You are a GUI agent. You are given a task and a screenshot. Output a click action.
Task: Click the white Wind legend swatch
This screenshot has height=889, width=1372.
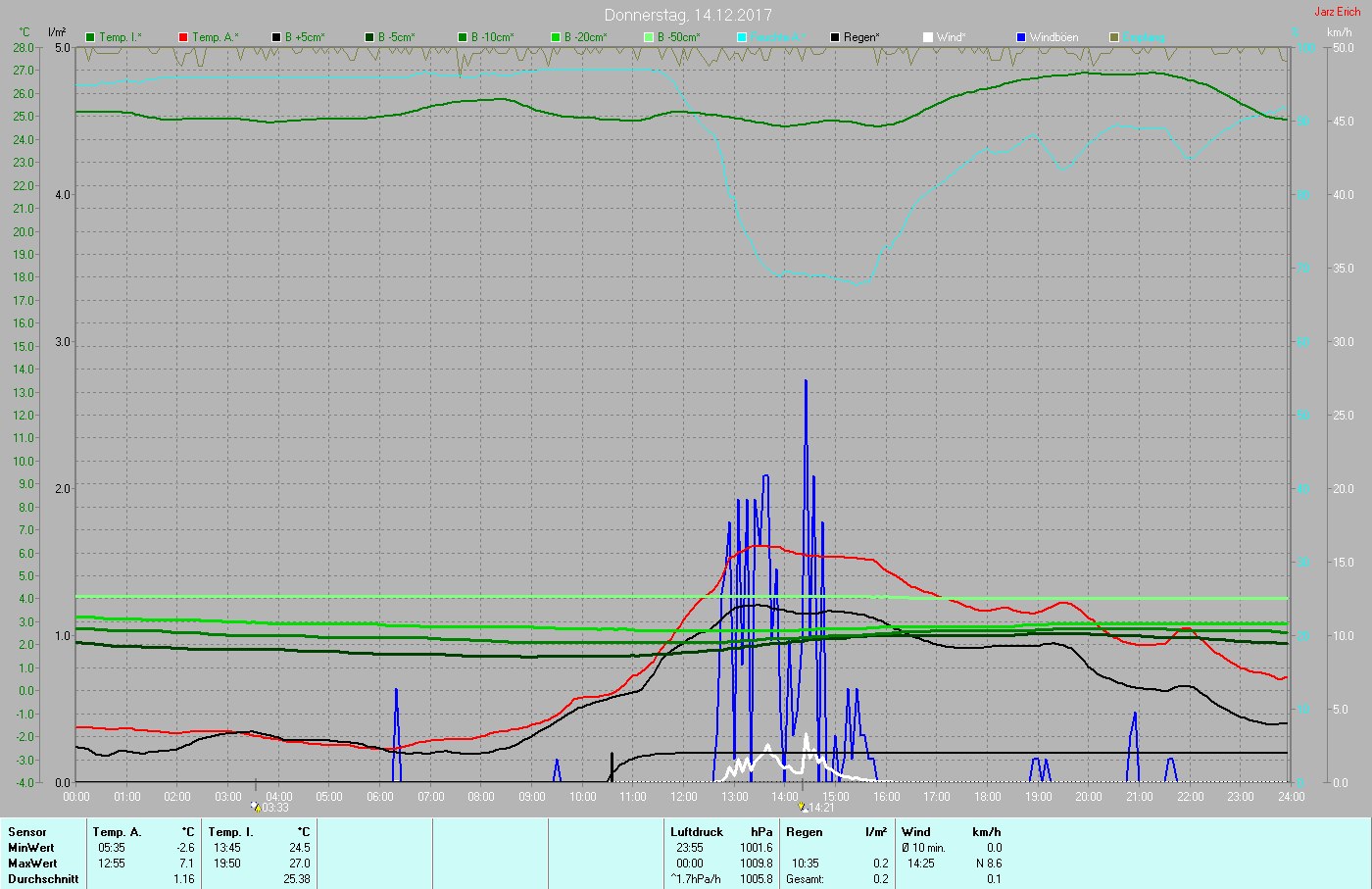tap(928, 37)
